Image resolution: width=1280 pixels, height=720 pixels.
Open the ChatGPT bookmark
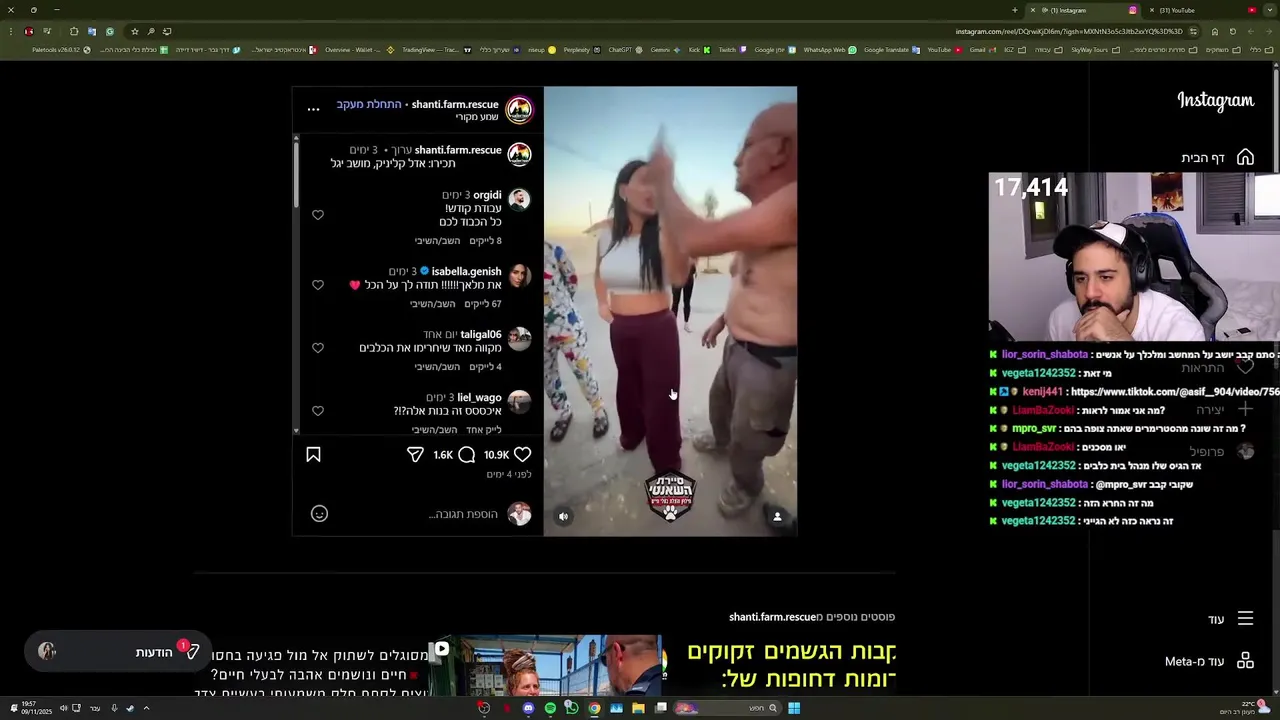625,49
